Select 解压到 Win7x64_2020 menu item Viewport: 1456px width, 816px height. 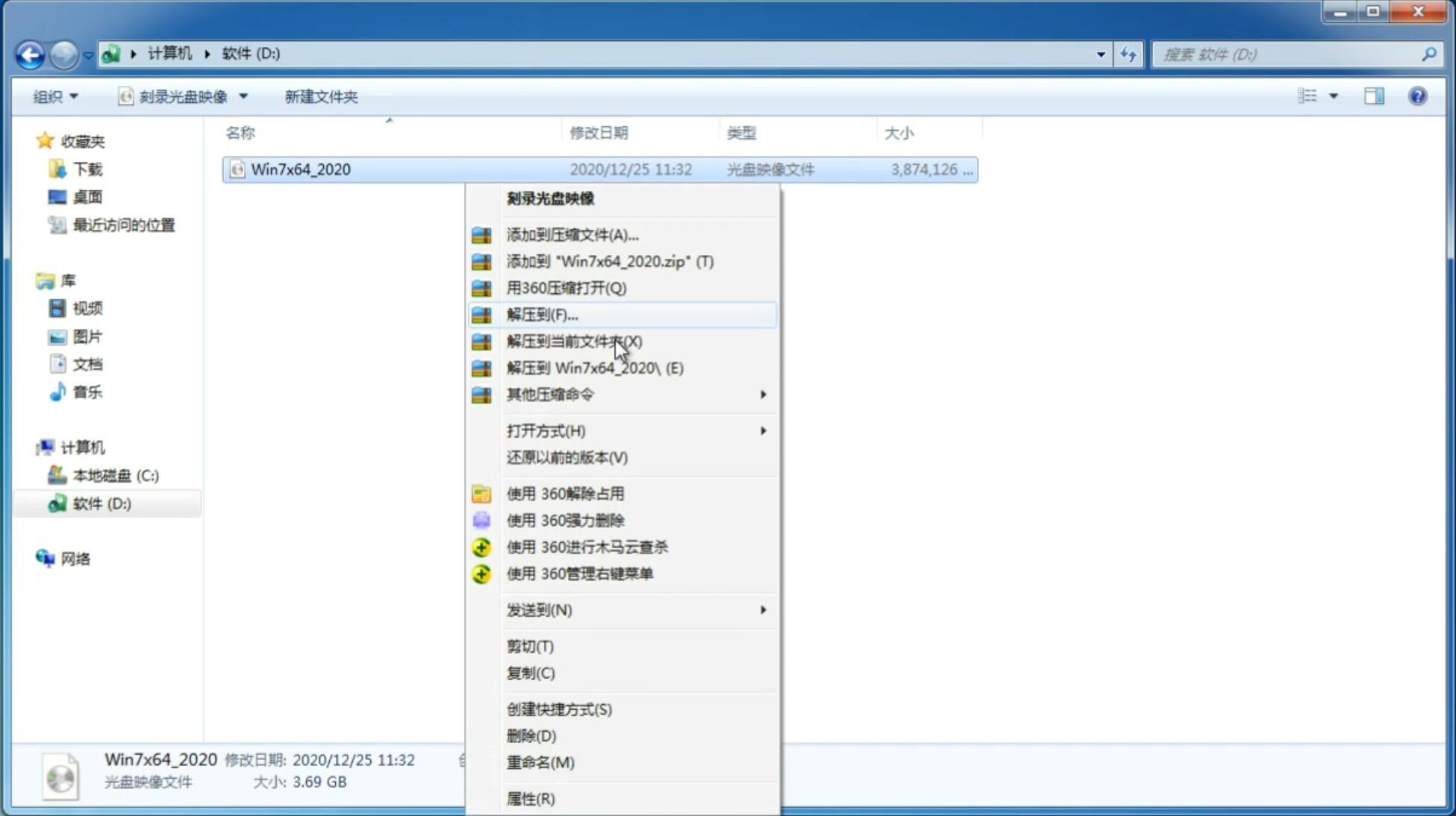595,367
